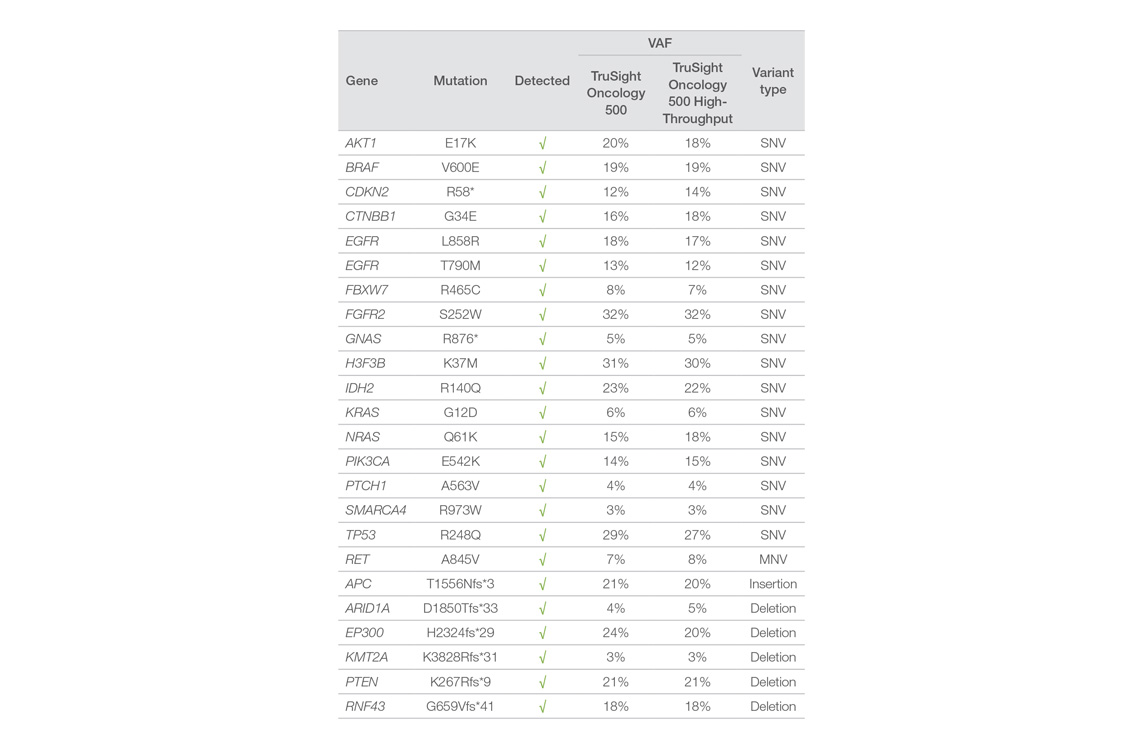
Task: Click the checkmark in the SMARCA4 row
Action: tap(542, 511)
